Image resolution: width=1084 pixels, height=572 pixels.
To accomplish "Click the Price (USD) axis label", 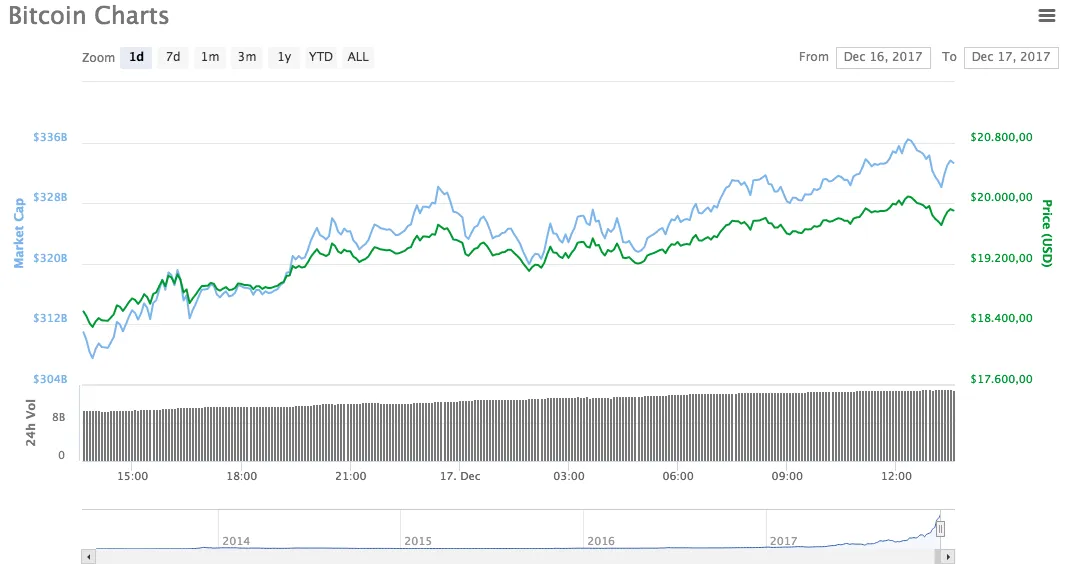I will tap(1047, 233).
